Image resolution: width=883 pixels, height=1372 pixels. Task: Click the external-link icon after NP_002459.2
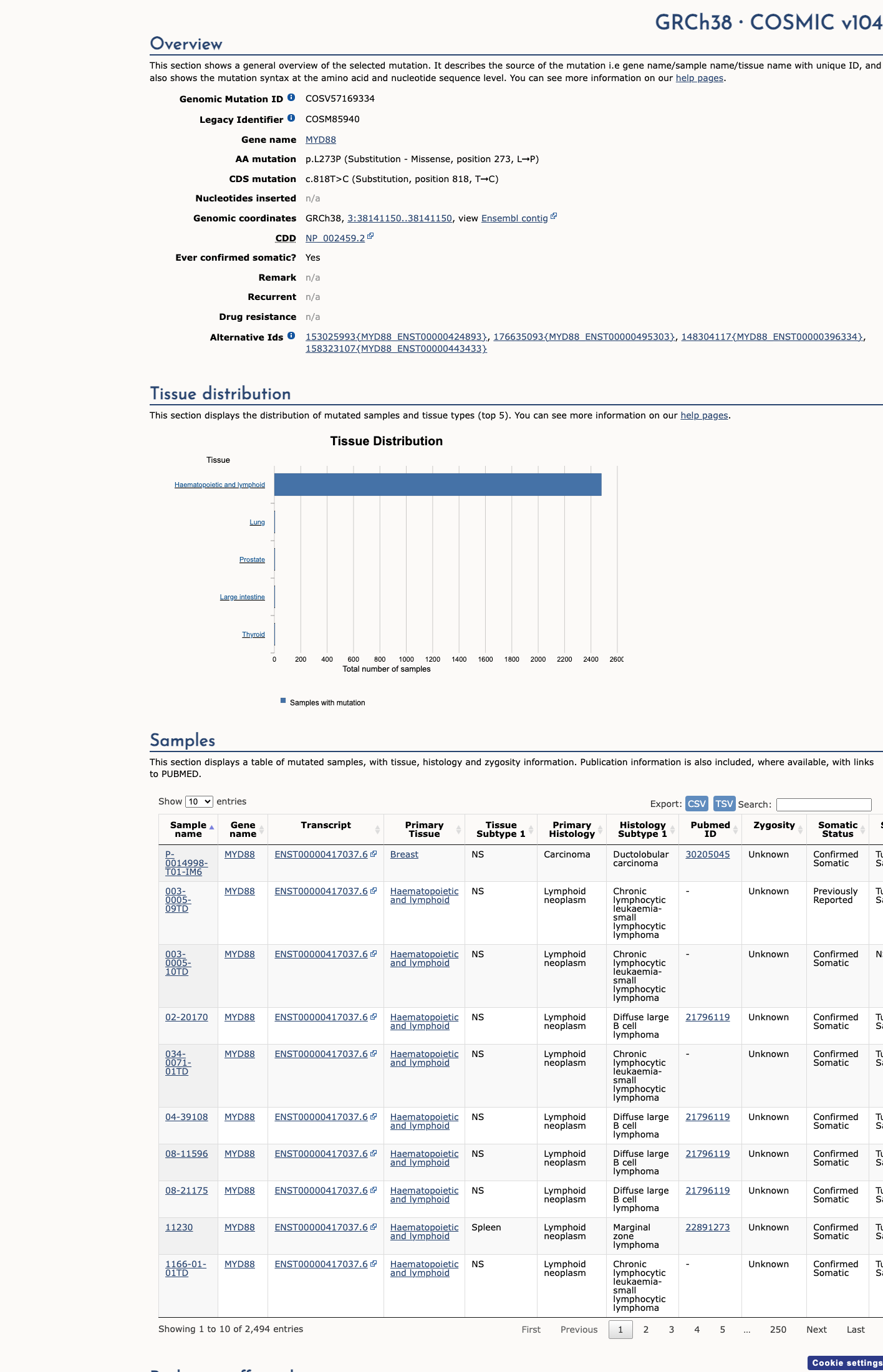tap(370, 236)
